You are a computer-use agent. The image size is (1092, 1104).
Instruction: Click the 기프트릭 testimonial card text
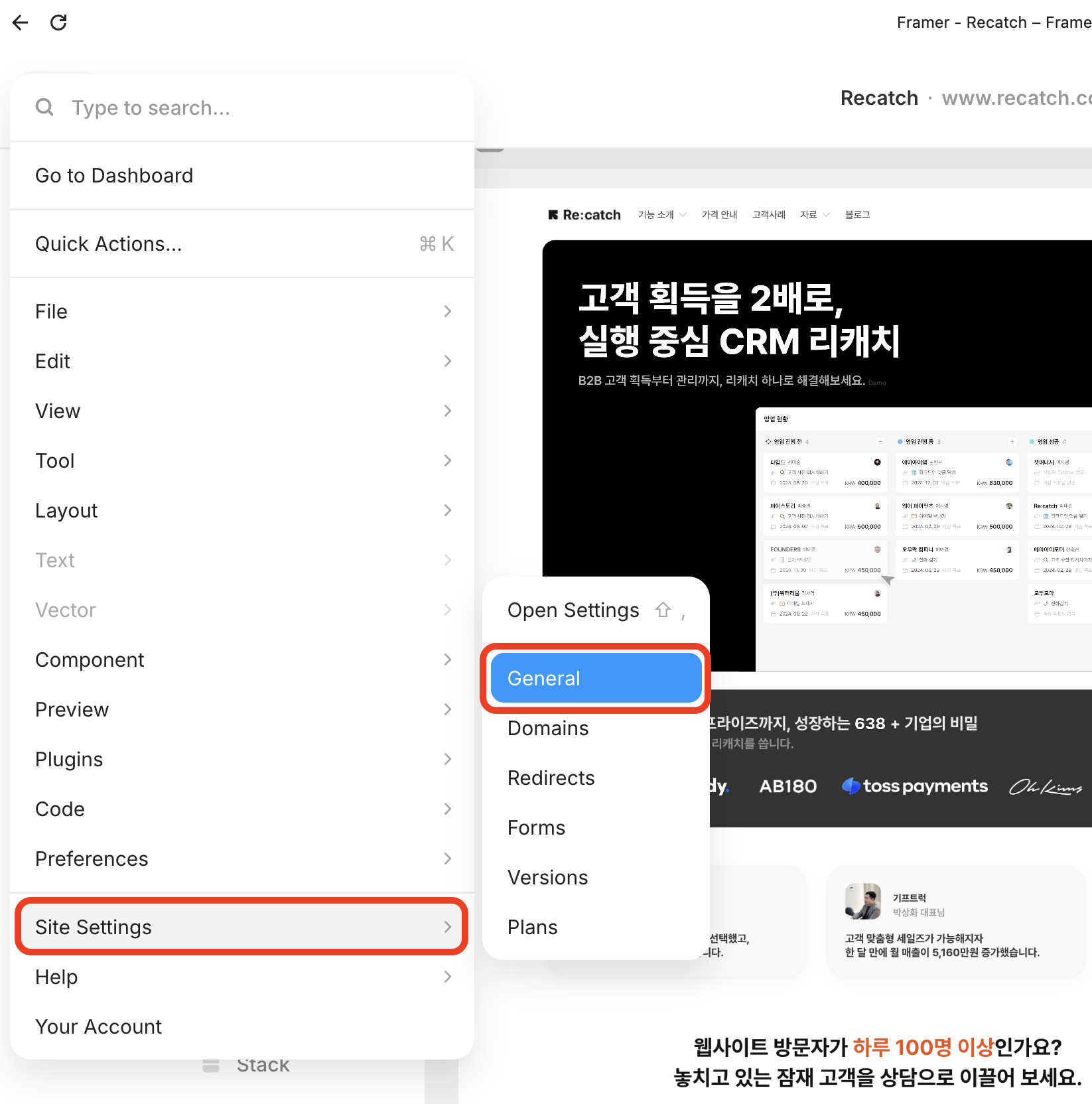942,945
